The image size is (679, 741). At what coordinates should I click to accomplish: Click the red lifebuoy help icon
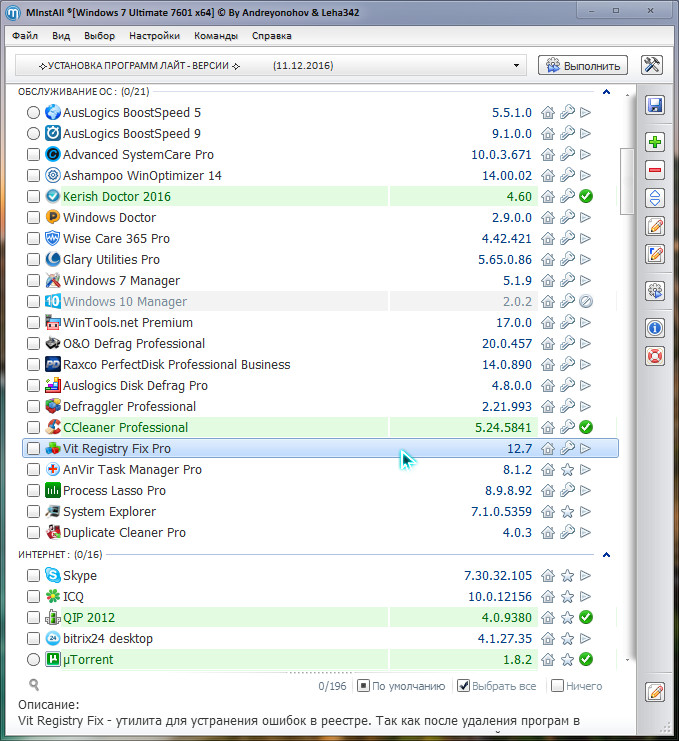coord(655,356)
